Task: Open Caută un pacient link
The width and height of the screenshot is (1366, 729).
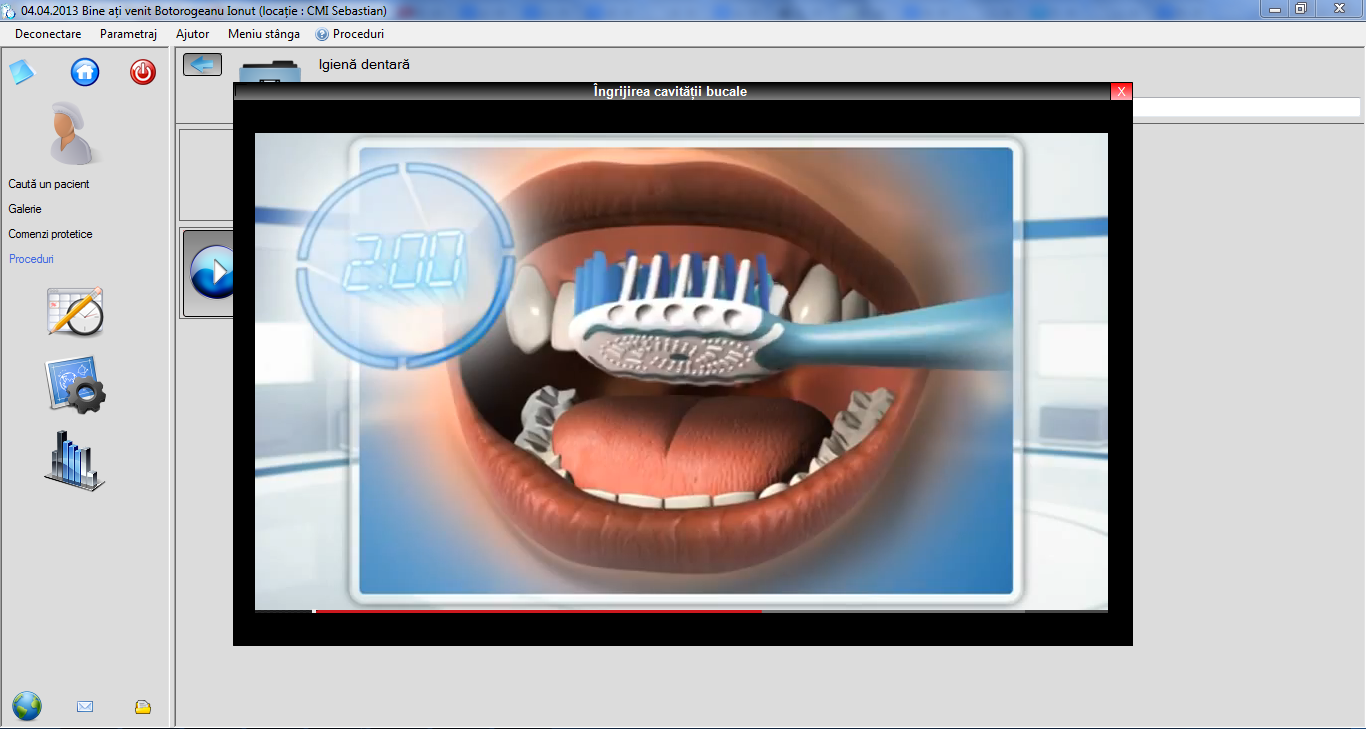Action: coord(49,184)
